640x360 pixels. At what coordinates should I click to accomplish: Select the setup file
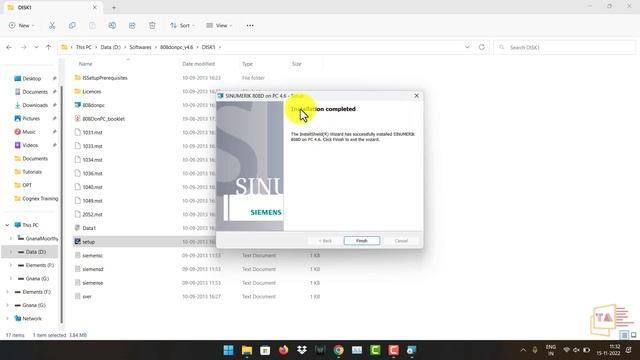pos(88,242)
